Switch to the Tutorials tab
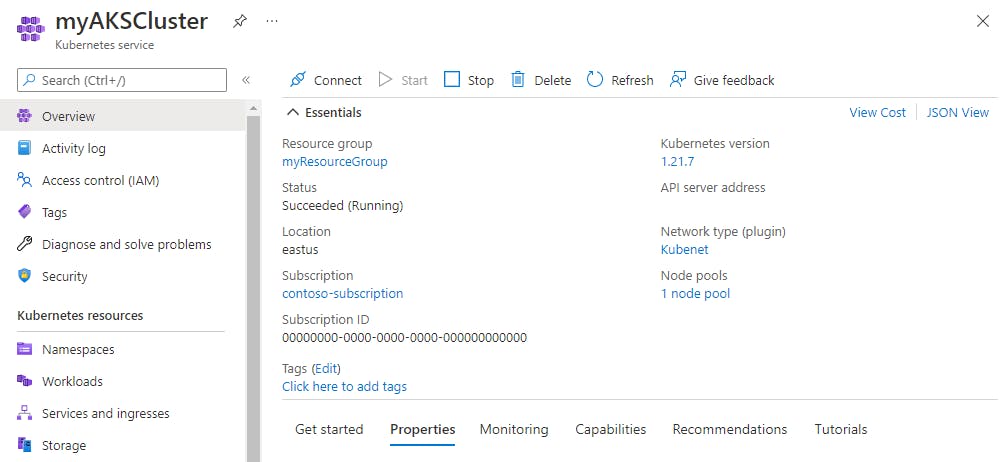This screenshot has width=1000, height=462. tap(841, 429)
